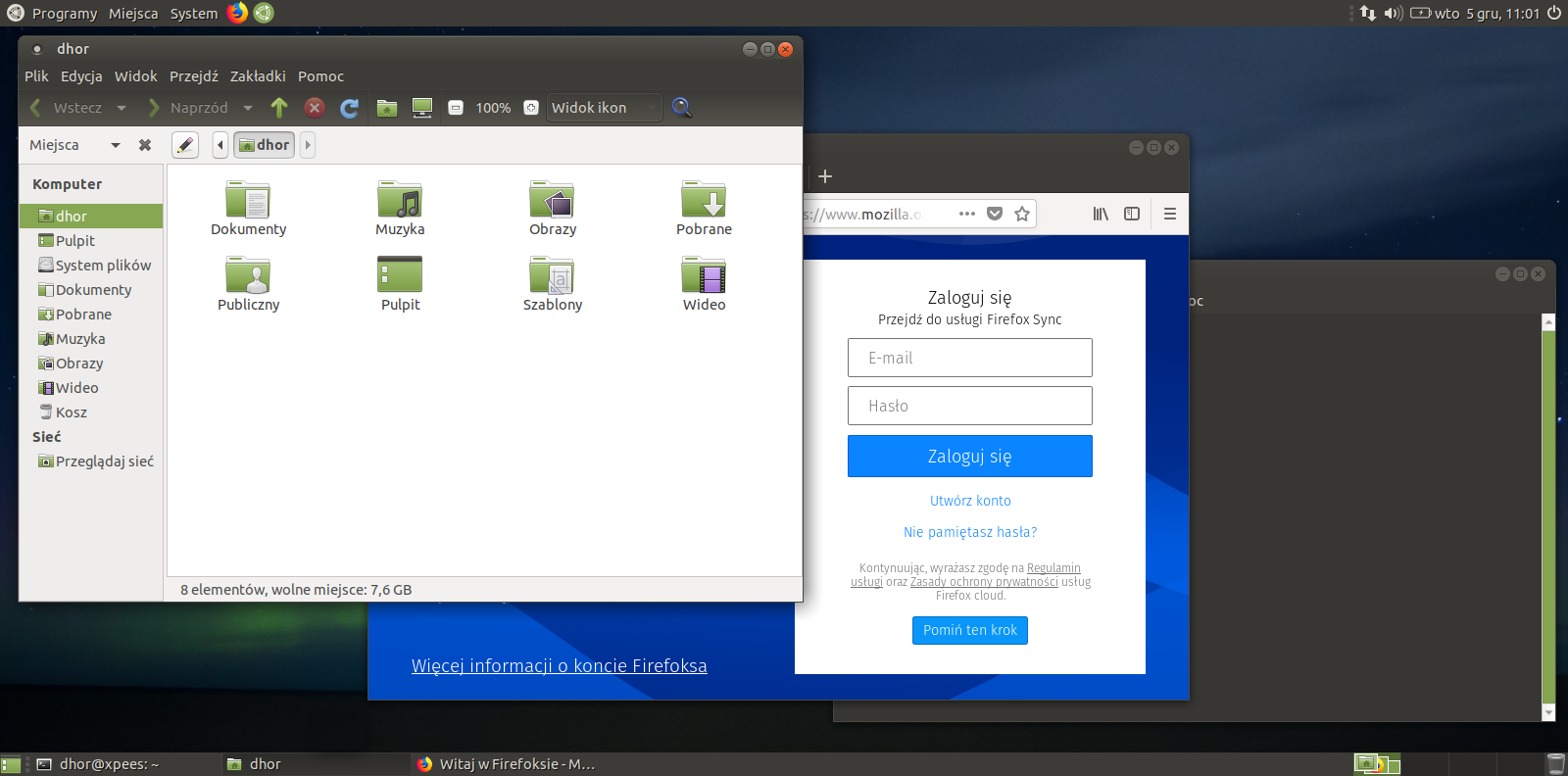Reload the current folder view
Screen dimensions: 1568x776
click(x=350, y=108)
